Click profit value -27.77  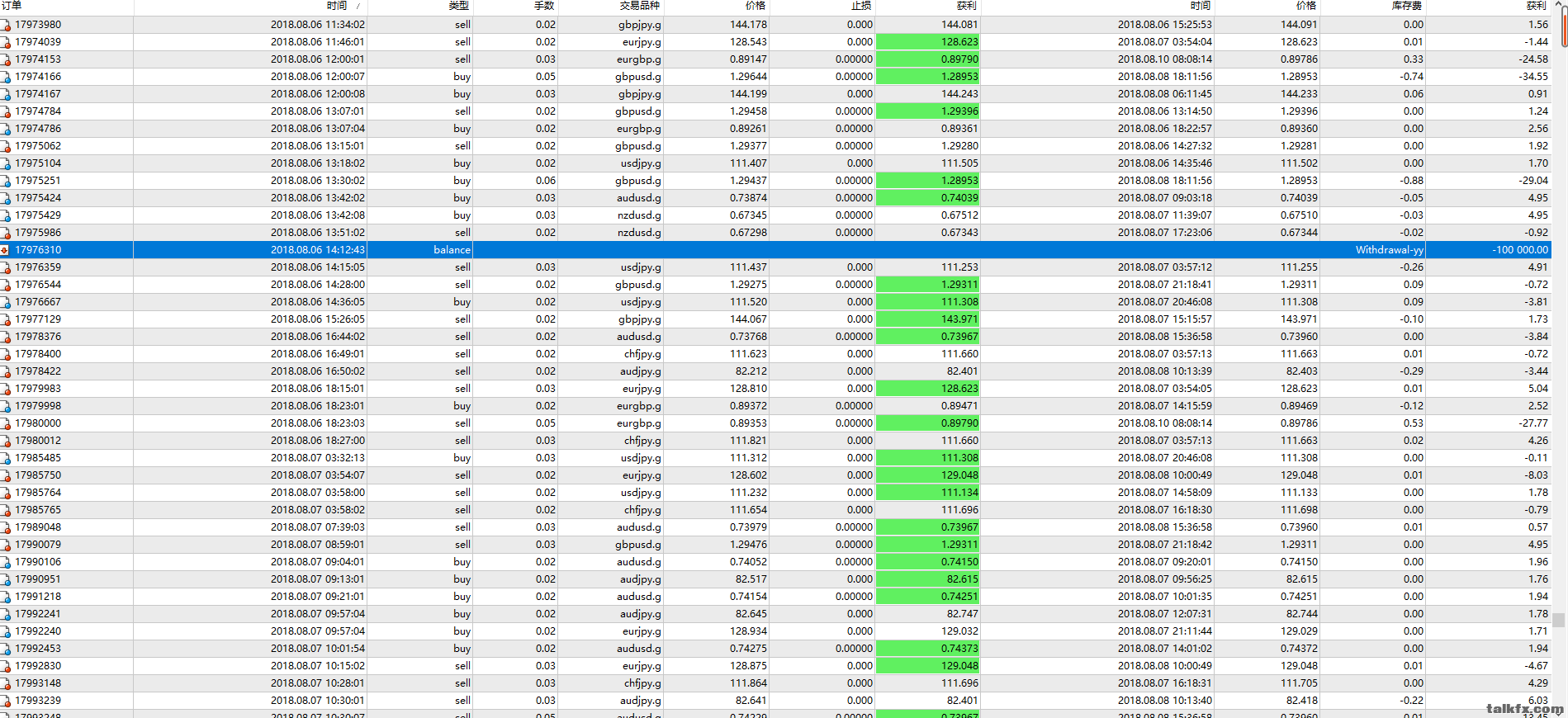coord(1534,423)
